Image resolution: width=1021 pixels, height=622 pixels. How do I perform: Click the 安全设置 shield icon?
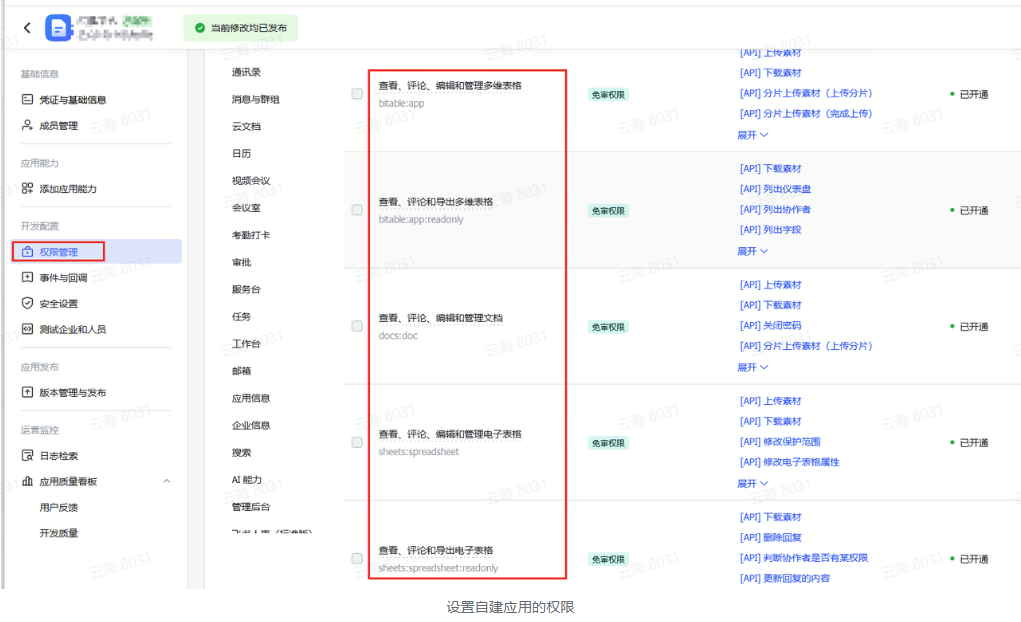click(27, 303)
